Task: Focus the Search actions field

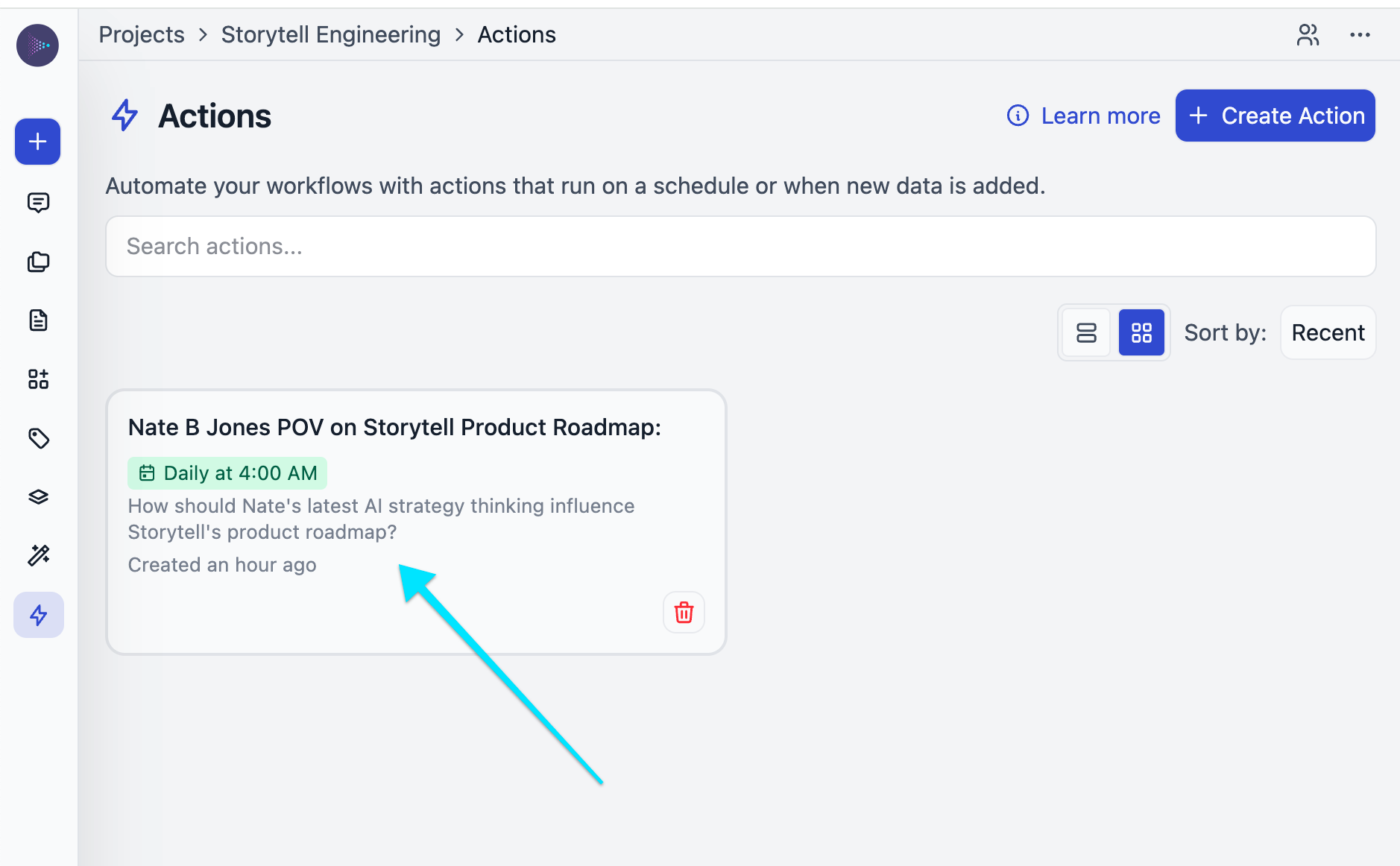Action: 740,247
